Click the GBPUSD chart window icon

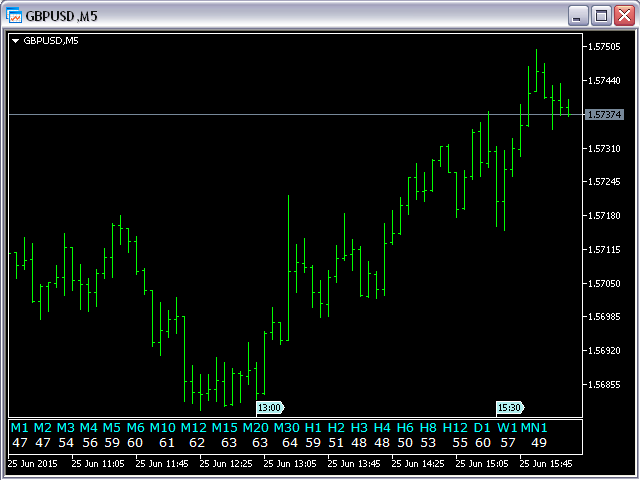pyautogui.click(x=14, y=16)
